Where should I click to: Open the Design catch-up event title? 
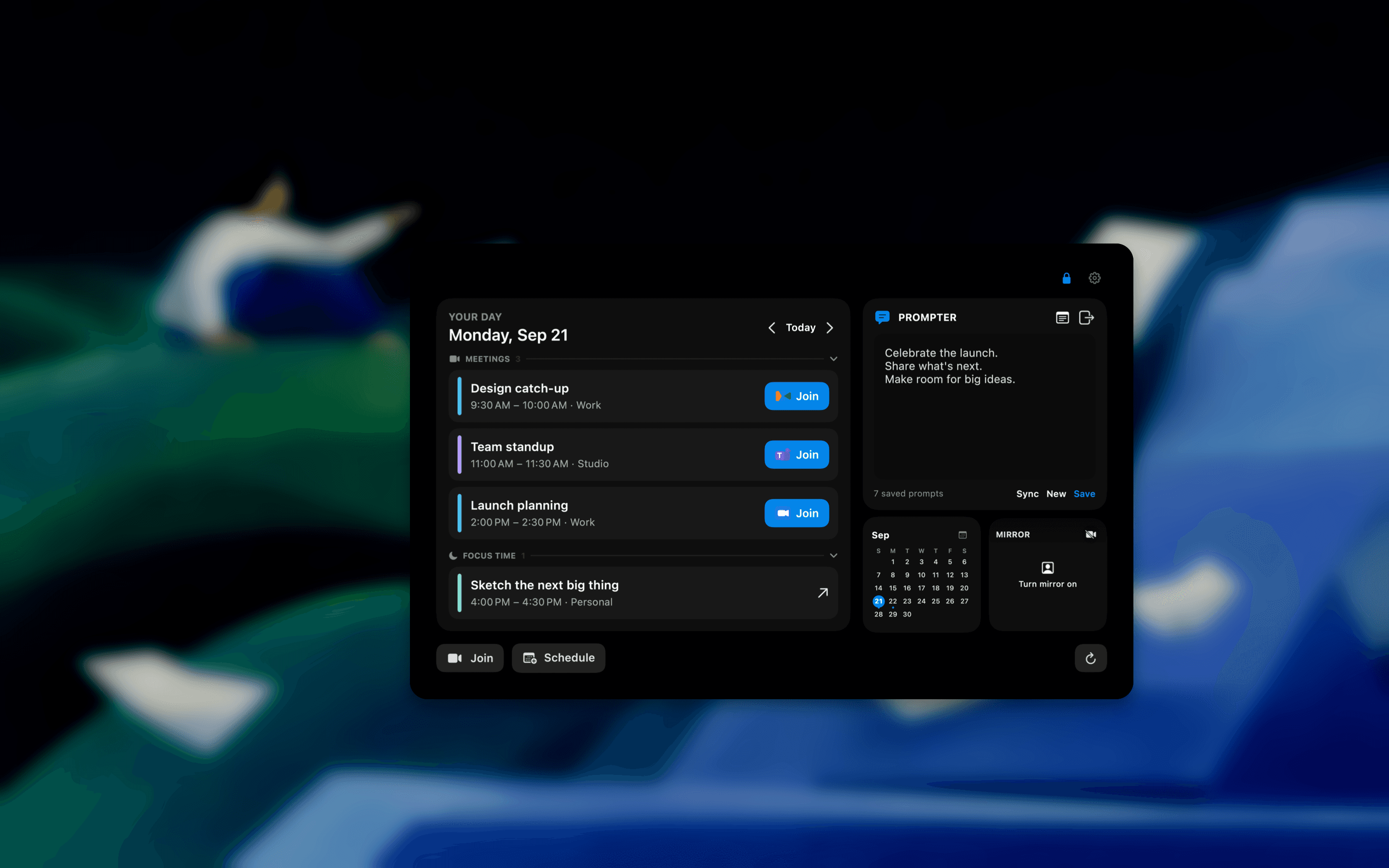click(519, 389)
